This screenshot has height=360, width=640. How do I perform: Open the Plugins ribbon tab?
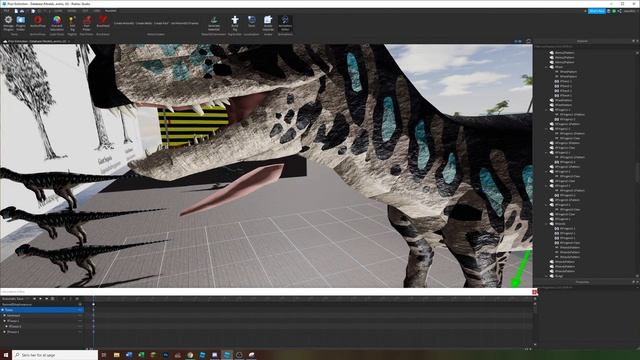pos(110,11)
